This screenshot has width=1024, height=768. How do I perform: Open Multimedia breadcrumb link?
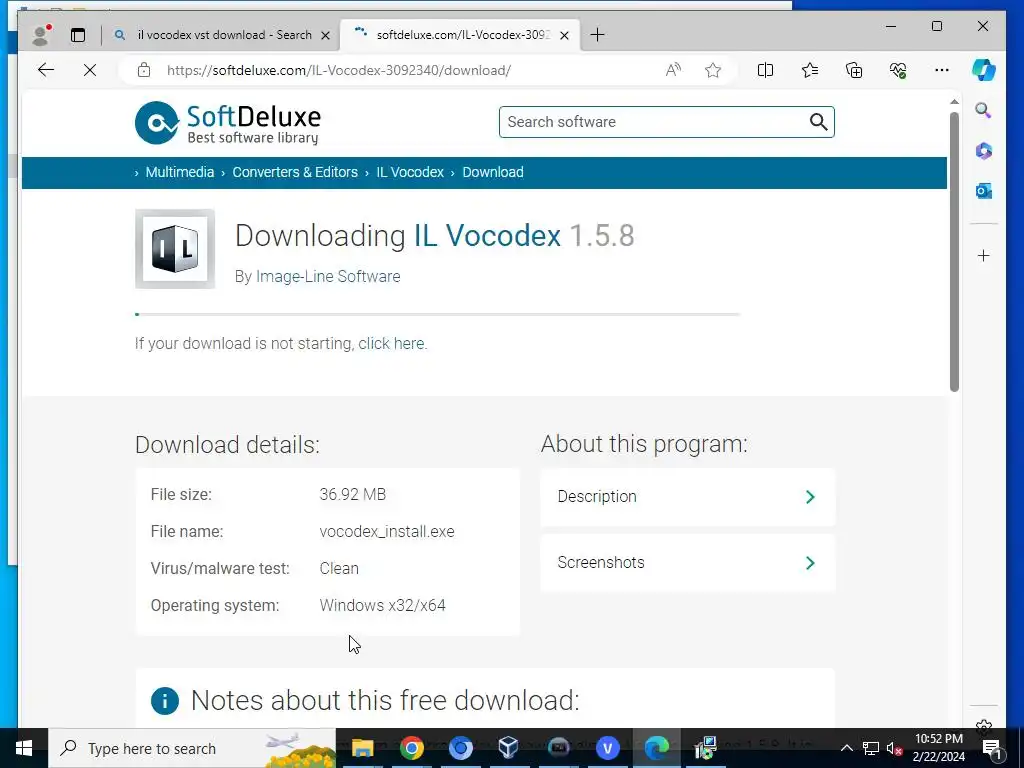coord(180,172)
